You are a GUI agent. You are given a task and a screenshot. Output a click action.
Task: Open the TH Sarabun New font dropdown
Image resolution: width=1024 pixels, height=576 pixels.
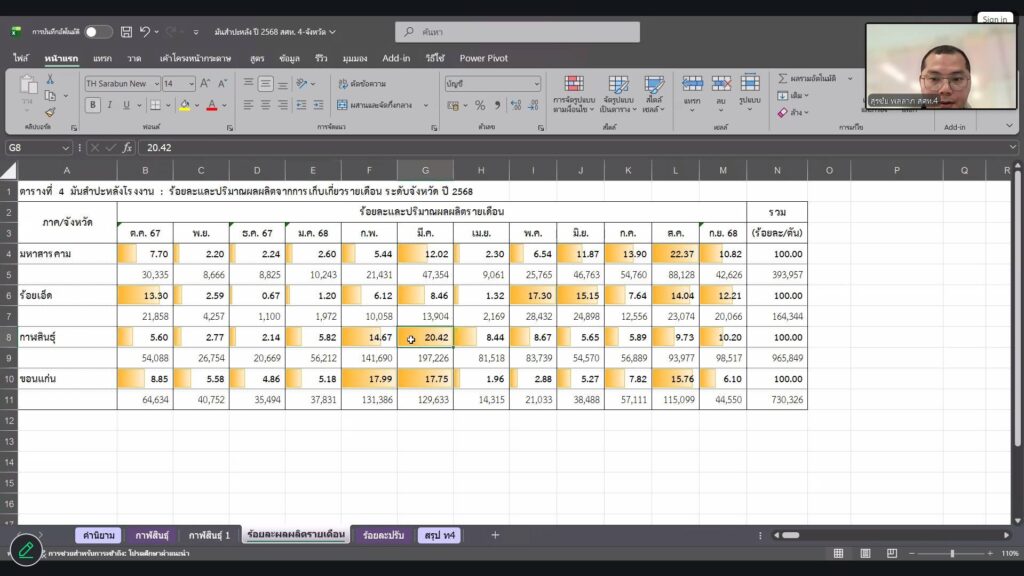(x=120, y=84)
